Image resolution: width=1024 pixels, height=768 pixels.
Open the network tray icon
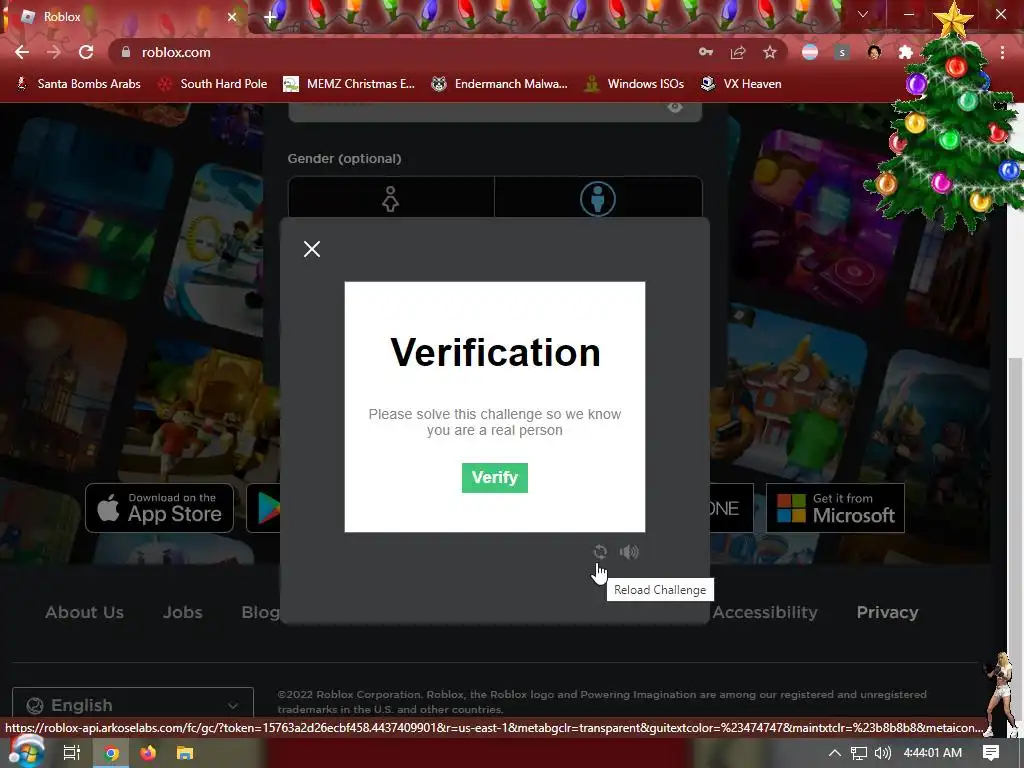859,753
